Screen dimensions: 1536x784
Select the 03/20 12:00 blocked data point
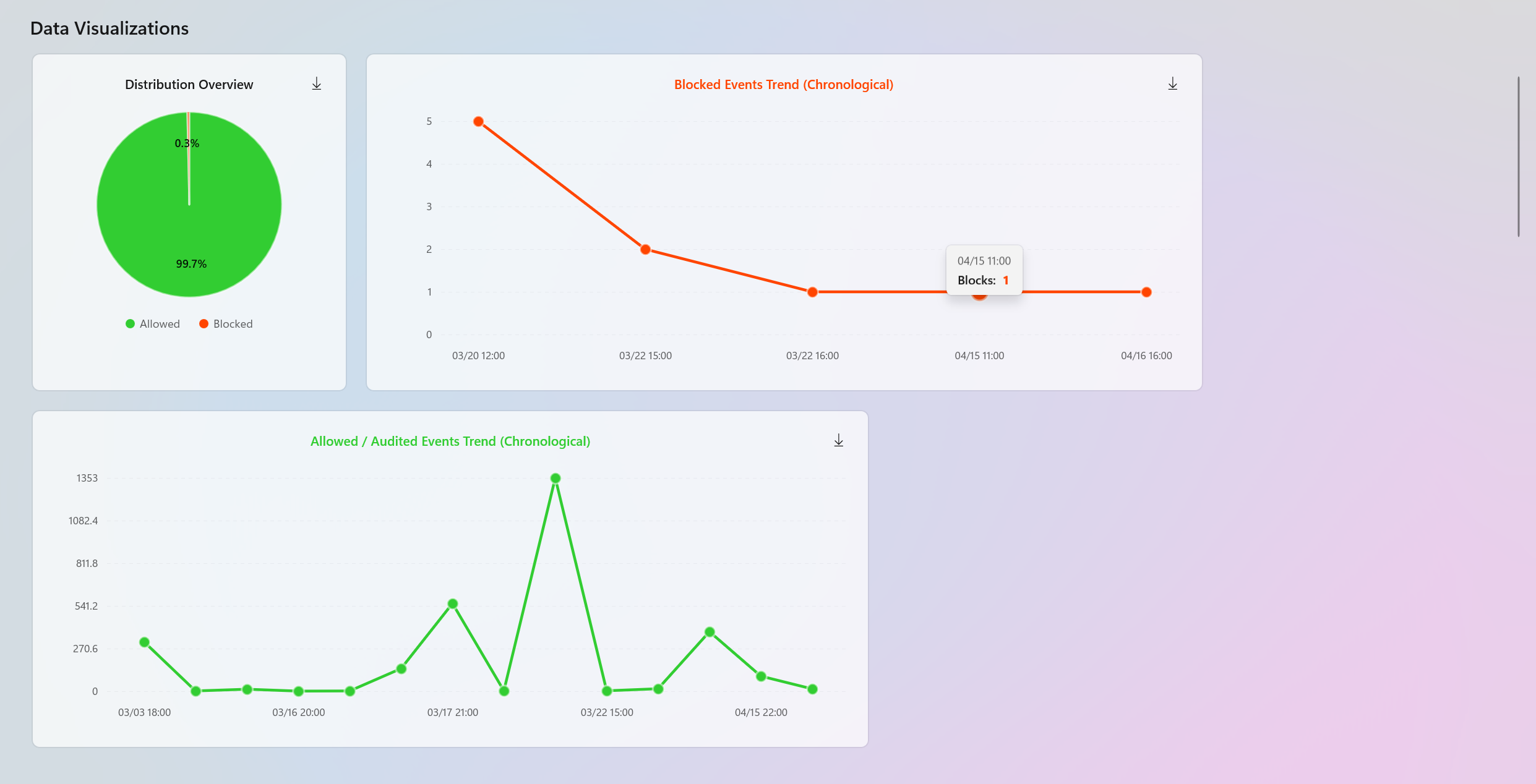pyautogui.click(x=478, y=122)
